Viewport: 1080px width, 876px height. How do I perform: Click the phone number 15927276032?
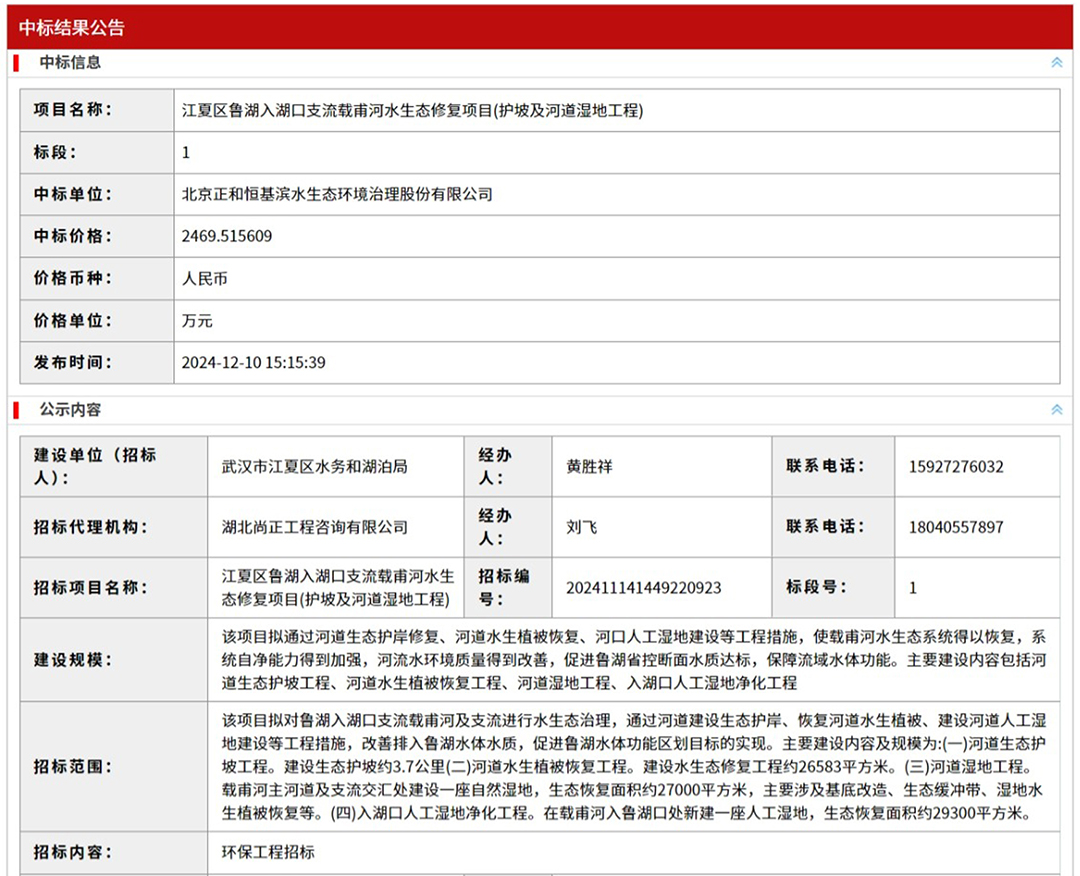point(956,466)
